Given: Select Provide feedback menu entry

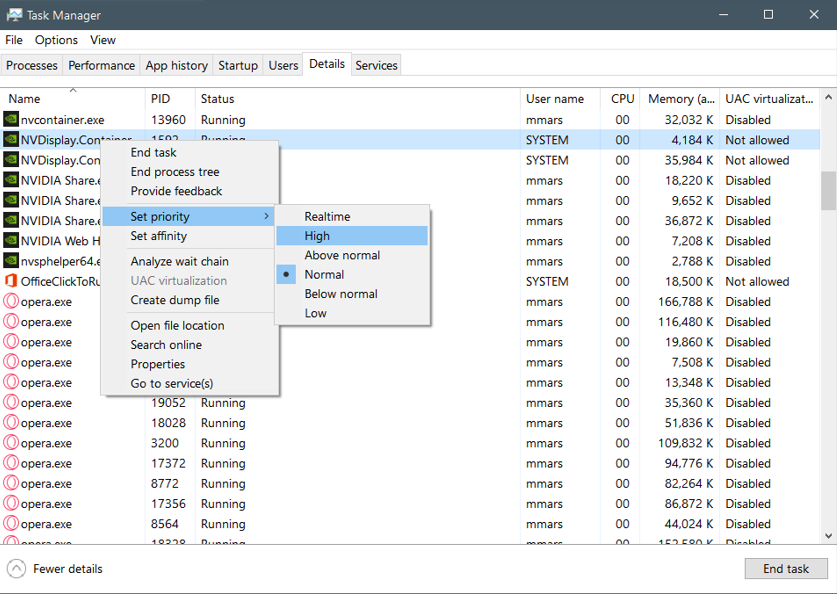Looking at the screenshot, I should click(x=190, y=191).
